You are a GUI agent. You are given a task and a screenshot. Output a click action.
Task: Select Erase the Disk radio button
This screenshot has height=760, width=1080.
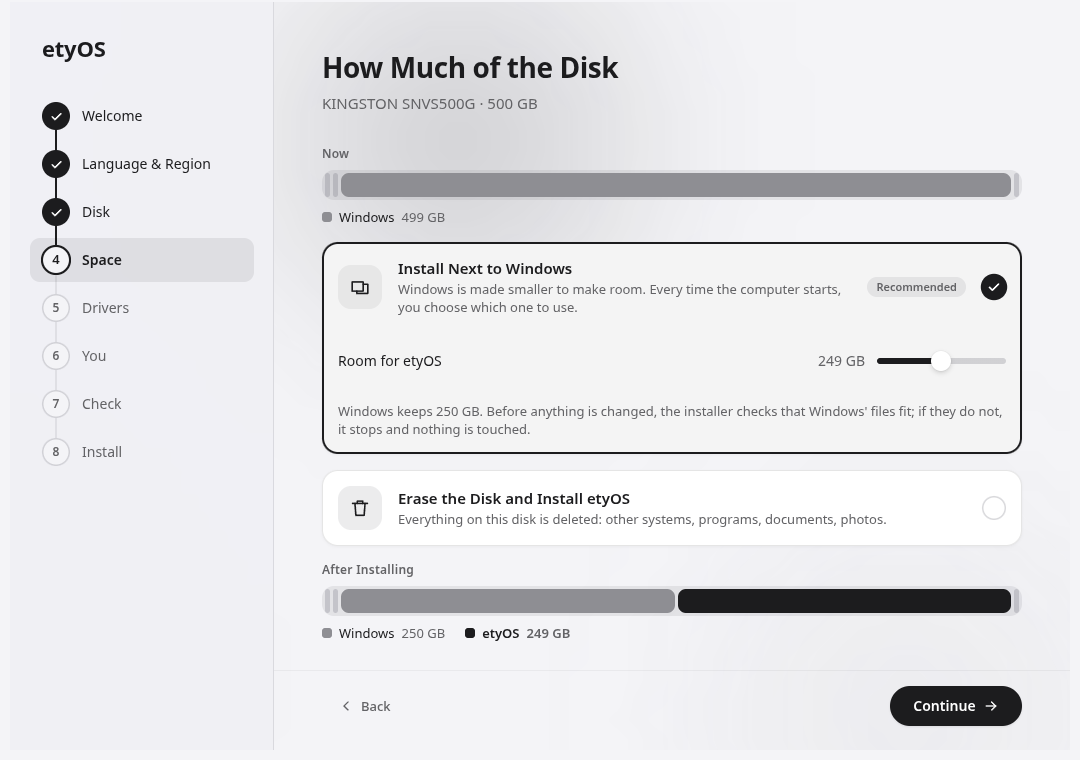coord(993,509)
